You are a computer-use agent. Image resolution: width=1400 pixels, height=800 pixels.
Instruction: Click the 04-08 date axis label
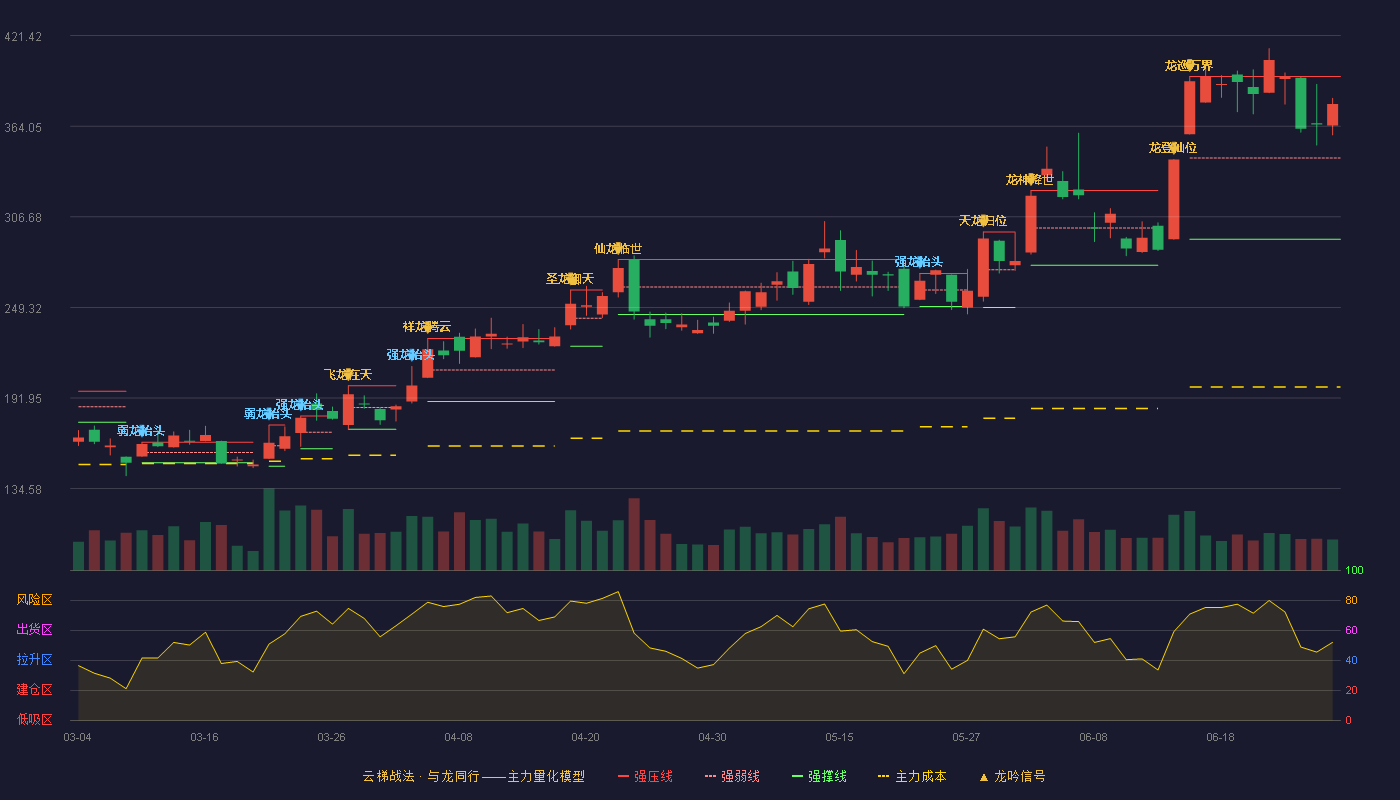458,737
